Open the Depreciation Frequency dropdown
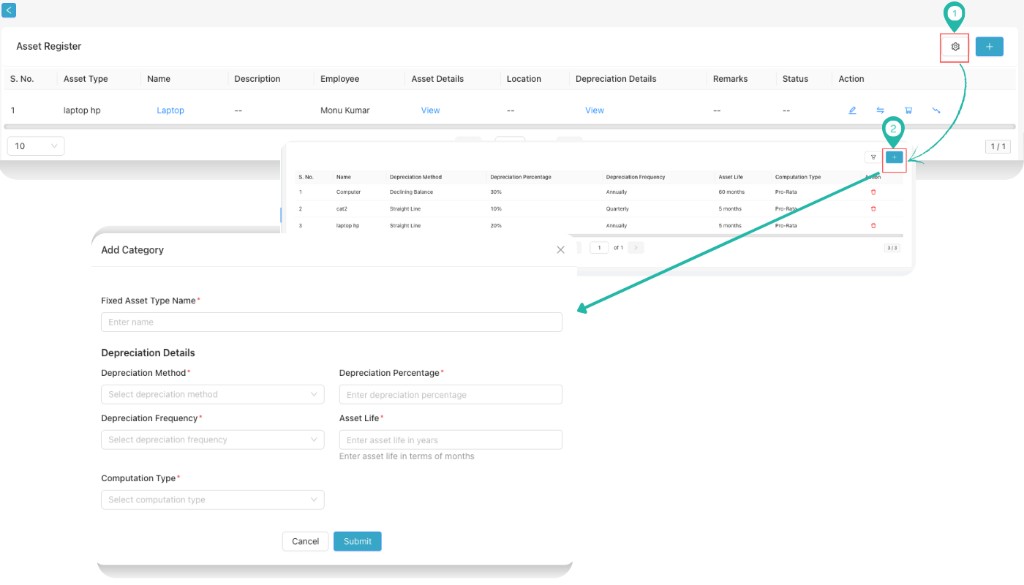 coord(212,439)
